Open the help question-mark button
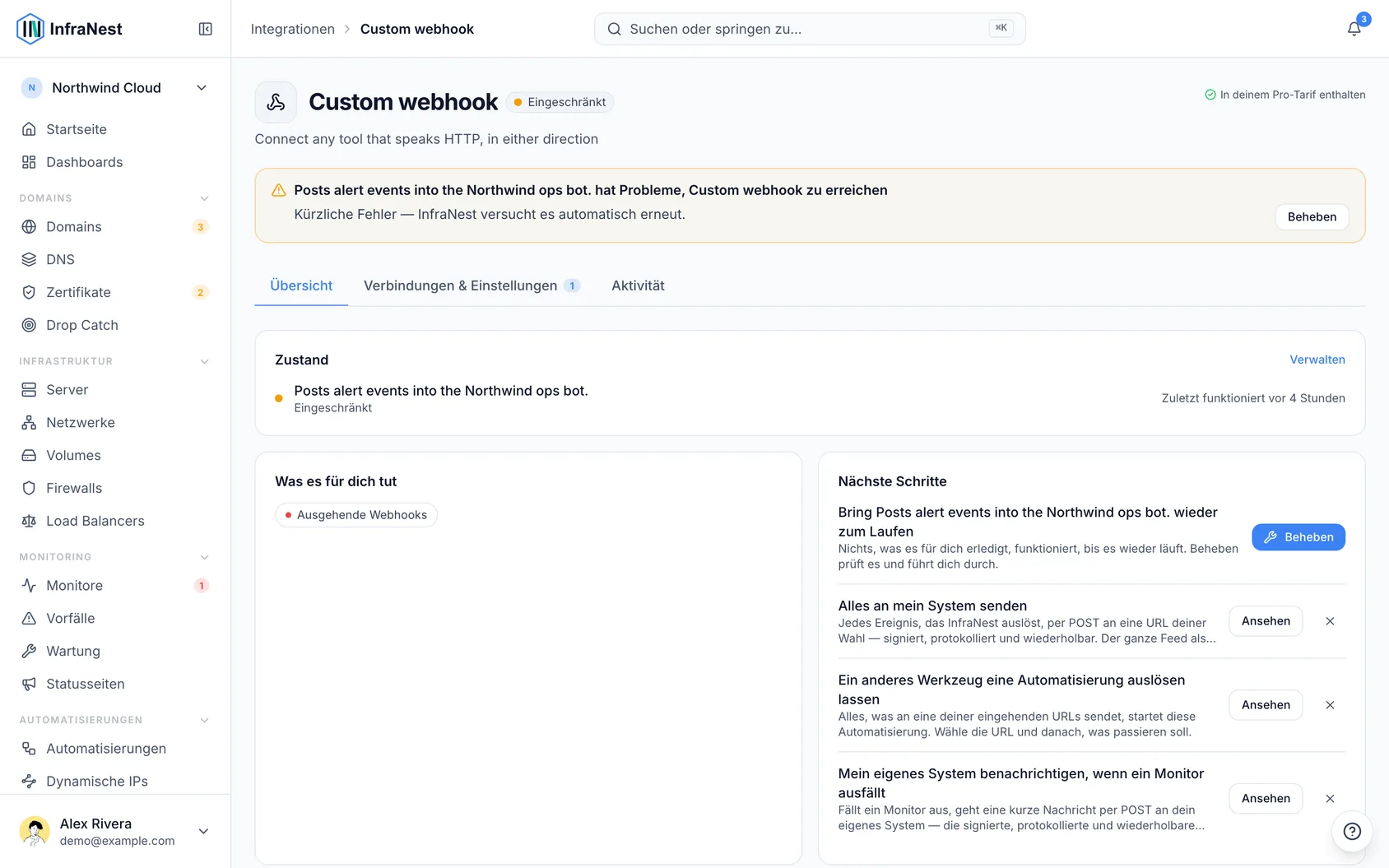 tap(1351, 831)
